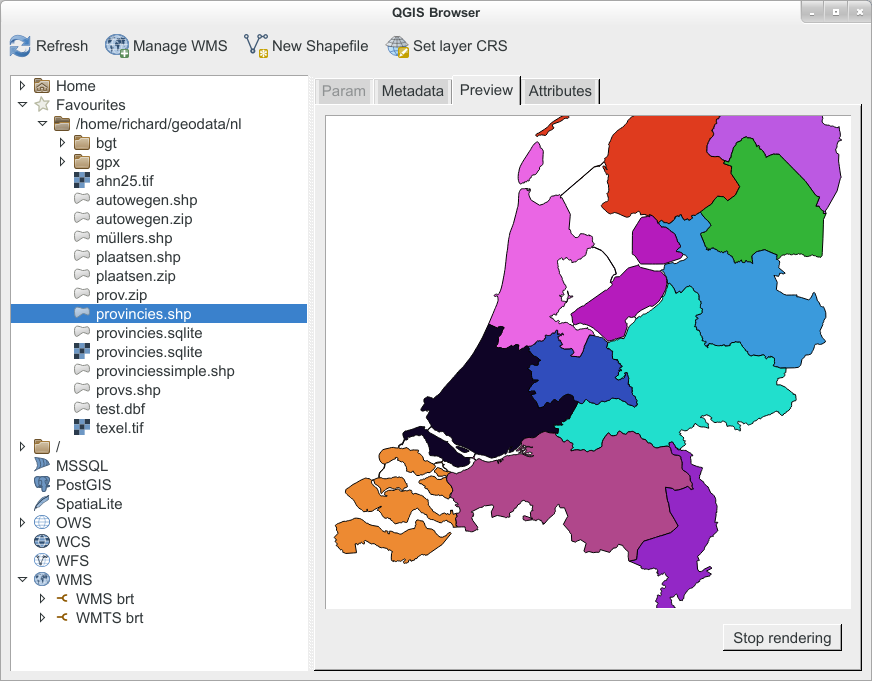Viewport: 872px width, 681px height.
Task: Click the Refresh toolbar icon
Action: click(20, 46)
